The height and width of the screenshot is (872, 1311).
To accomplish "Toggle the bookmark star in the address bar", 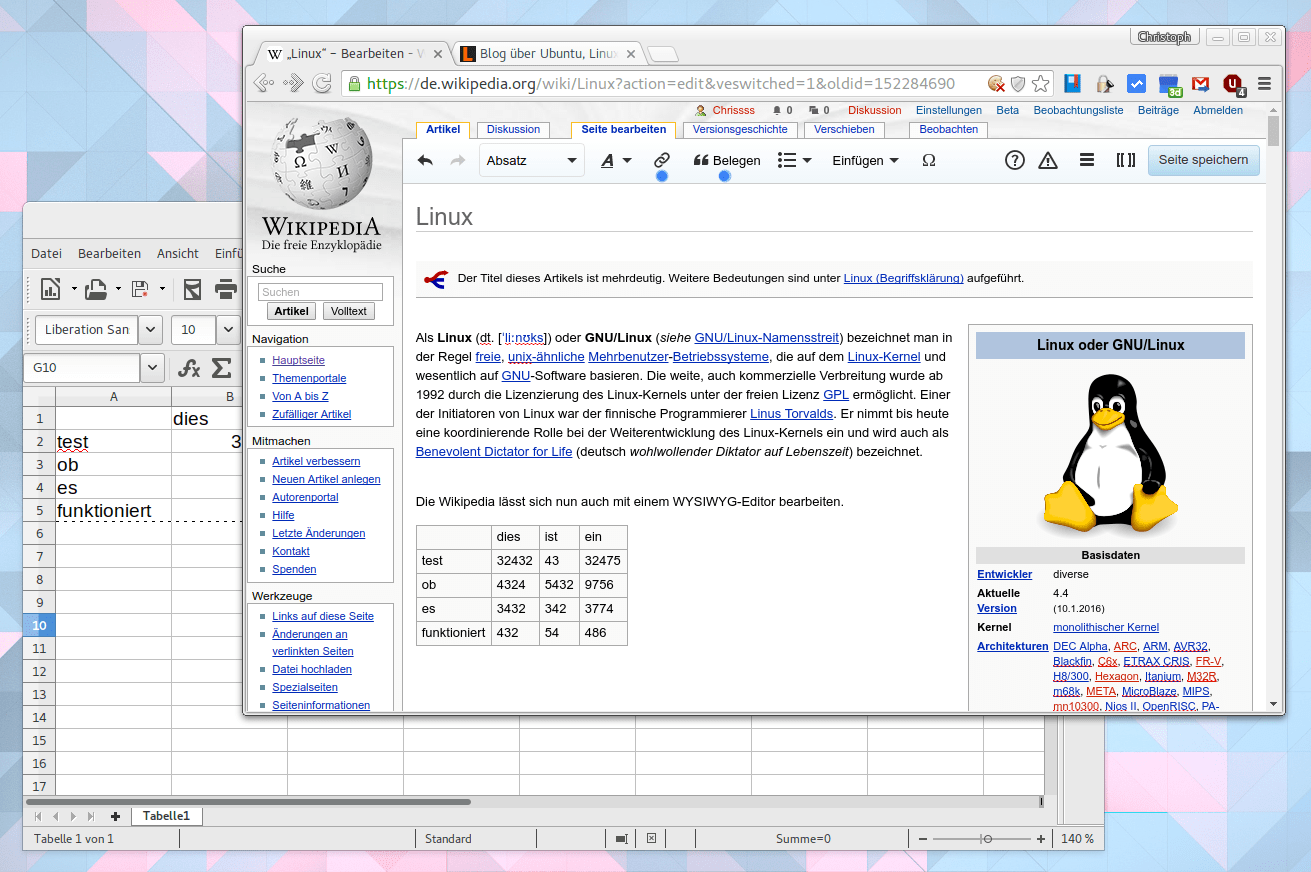I will (x=1040, y=84).
